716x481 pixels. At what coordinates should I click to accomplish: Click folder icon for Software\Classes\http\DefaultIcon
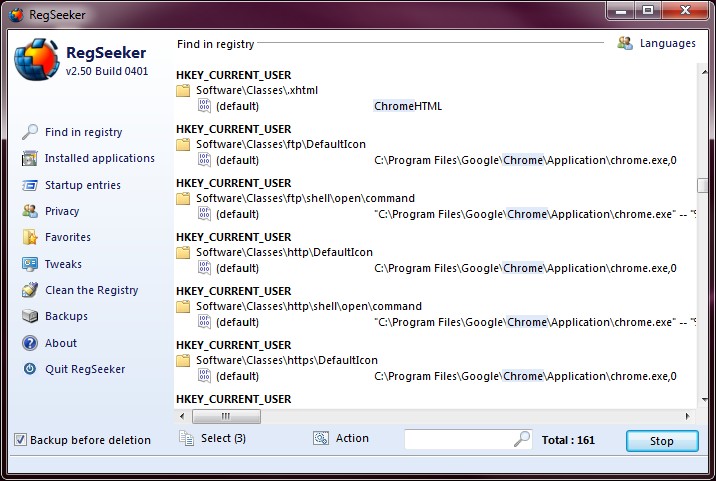183,252
